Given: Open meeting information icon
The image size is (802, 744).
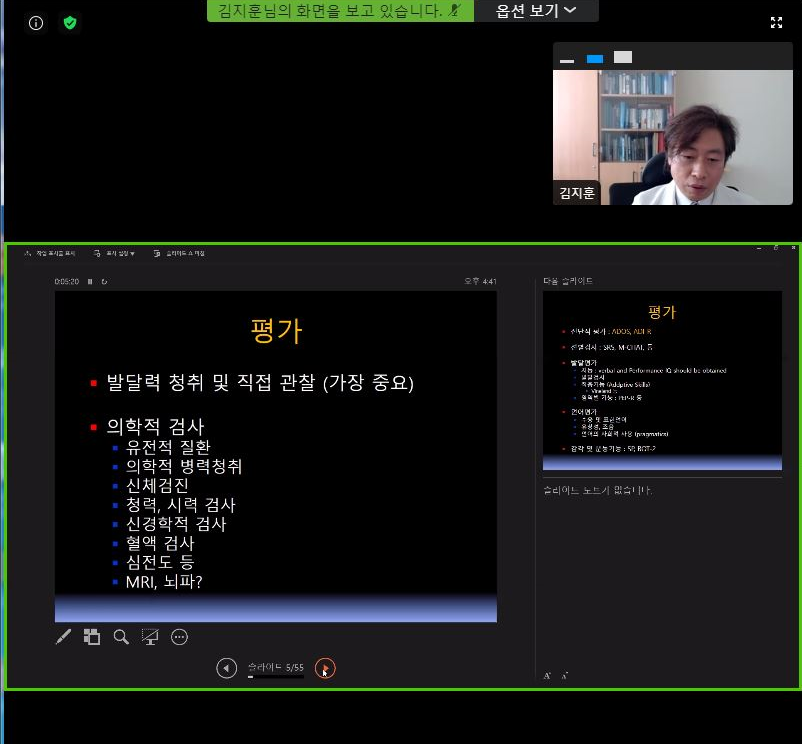Looking at the screenshot, I should click(37, 22).
